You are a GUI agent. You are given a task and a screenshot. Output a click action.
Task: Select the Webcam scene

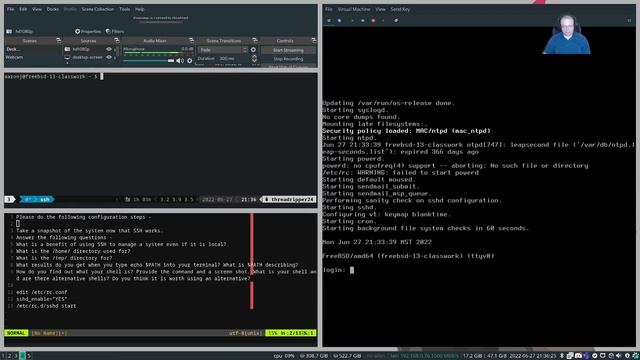(33, 58)
